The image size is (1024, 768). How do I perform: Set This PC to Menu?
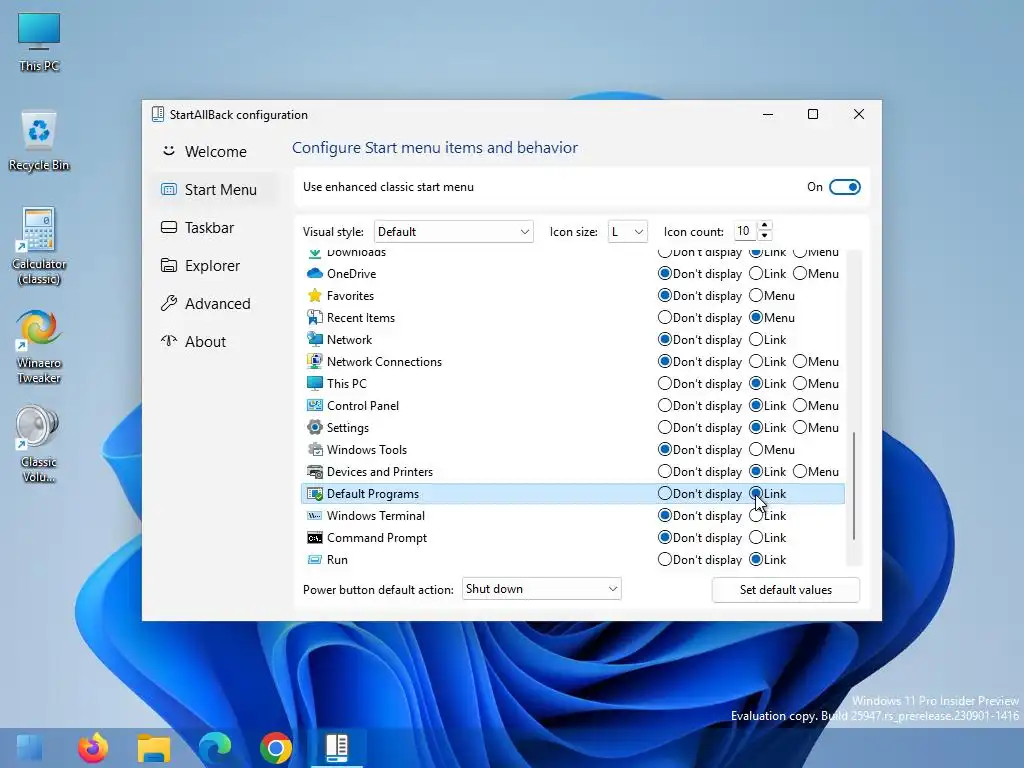tap(800, 383)
